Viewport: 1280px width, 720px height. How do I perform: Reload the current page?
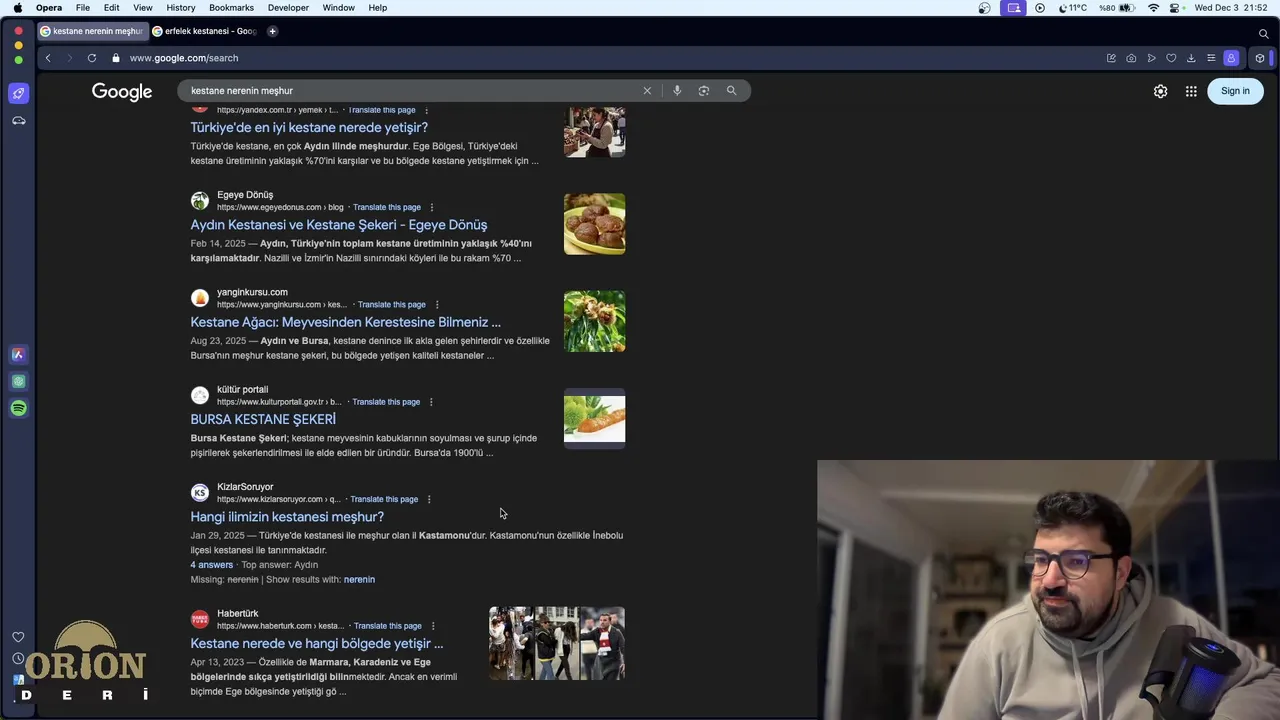(91, 58)
